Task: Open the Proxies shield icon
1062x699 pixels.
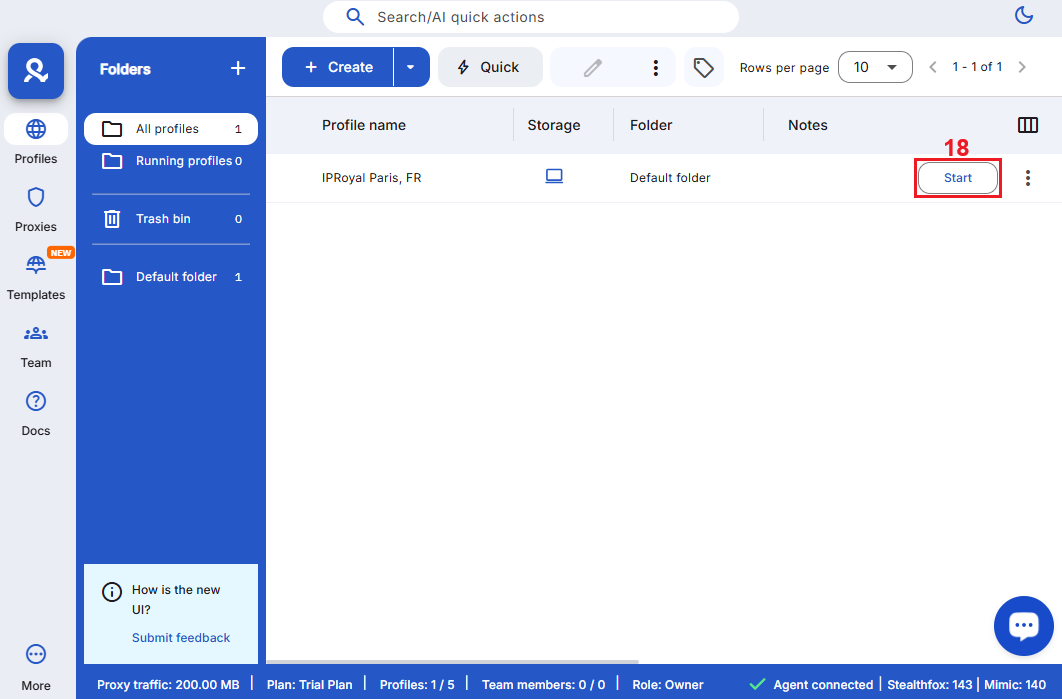Action: [x=36, y=197]
